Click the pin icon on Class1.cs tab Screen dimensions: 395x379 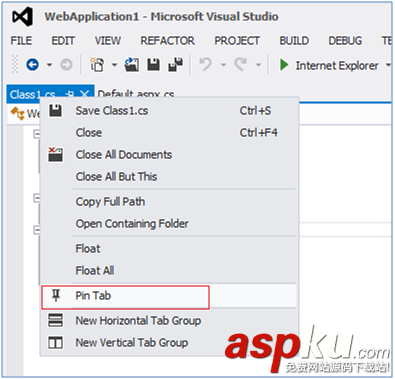[70, 94]
